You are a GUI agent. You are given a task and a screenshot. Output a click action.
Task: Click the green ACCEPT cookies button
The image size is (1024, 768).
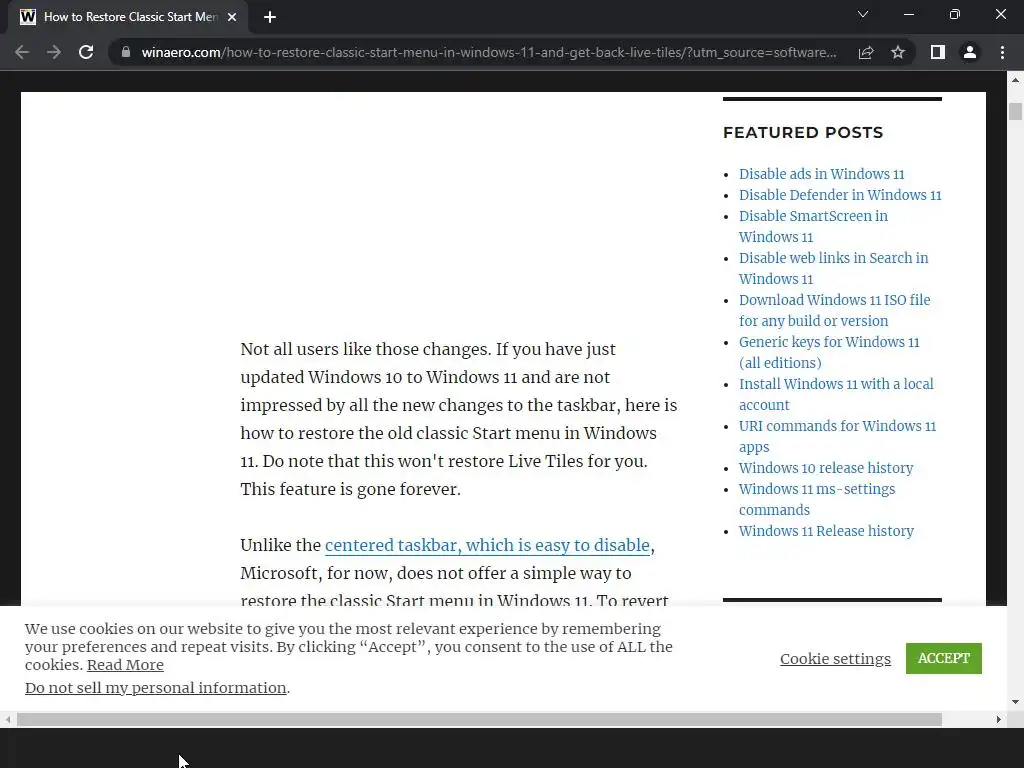pyautogui.click(x=944, y=658)
